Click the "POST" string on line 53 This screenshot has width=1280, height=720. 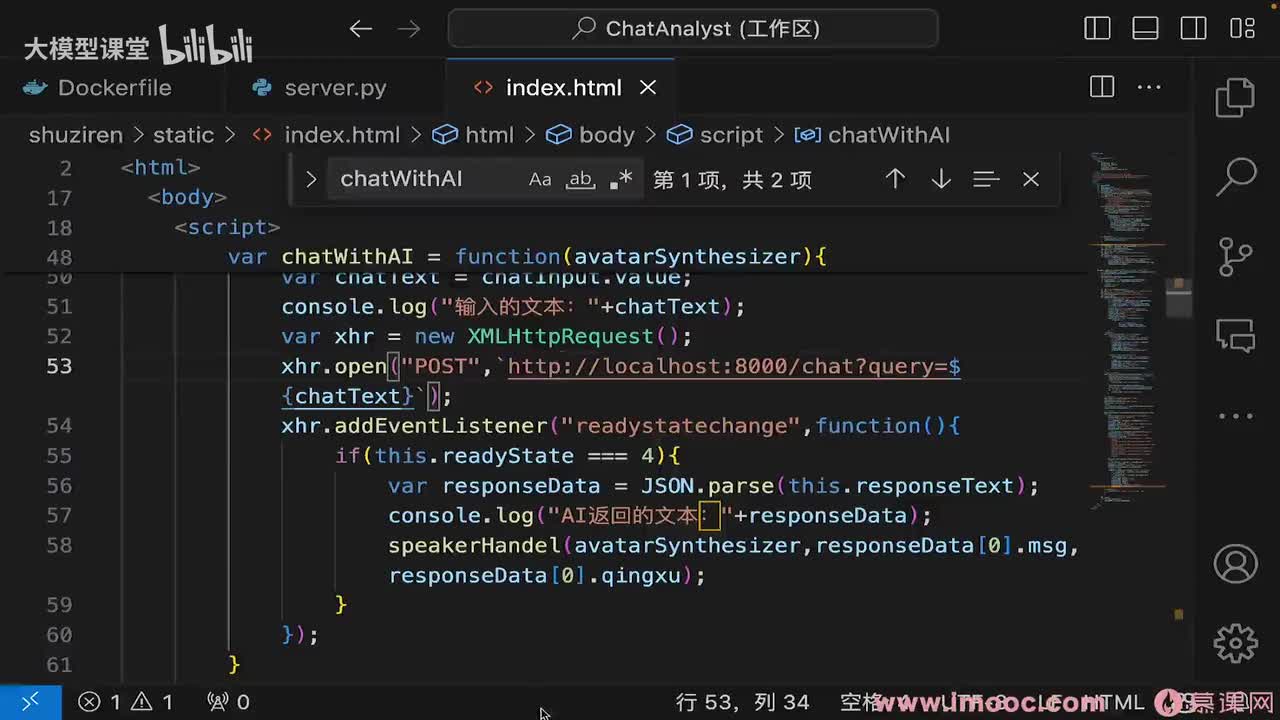441,366
